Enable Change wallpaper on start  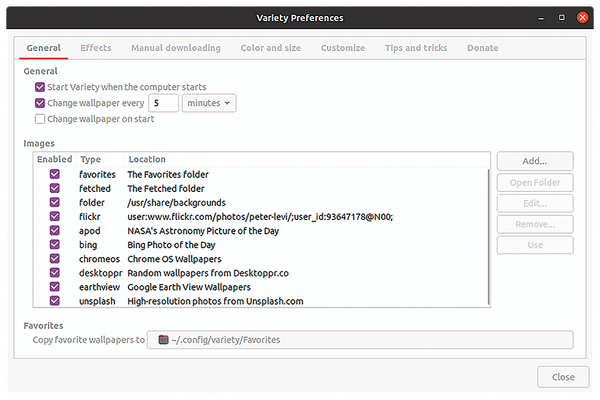tap(40, 119)
